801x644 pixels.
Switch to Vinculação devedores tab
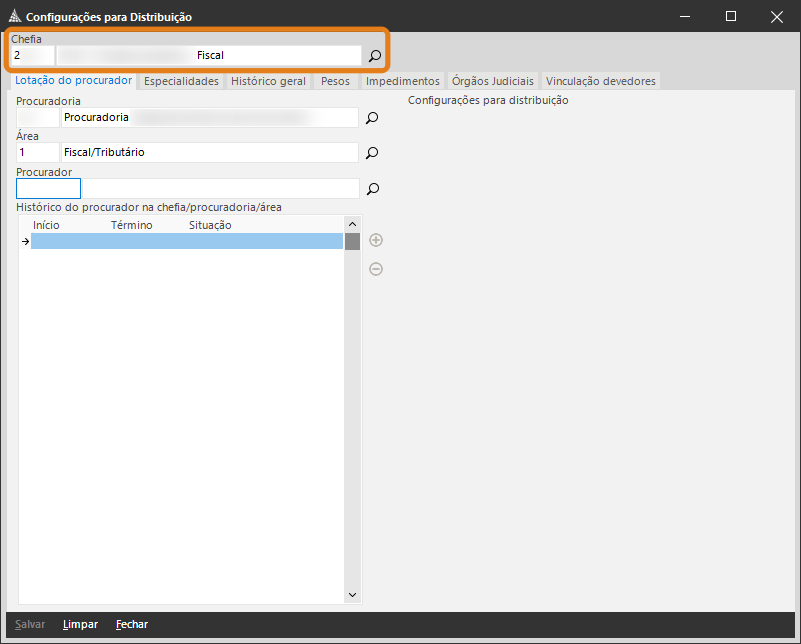(600, 81)
